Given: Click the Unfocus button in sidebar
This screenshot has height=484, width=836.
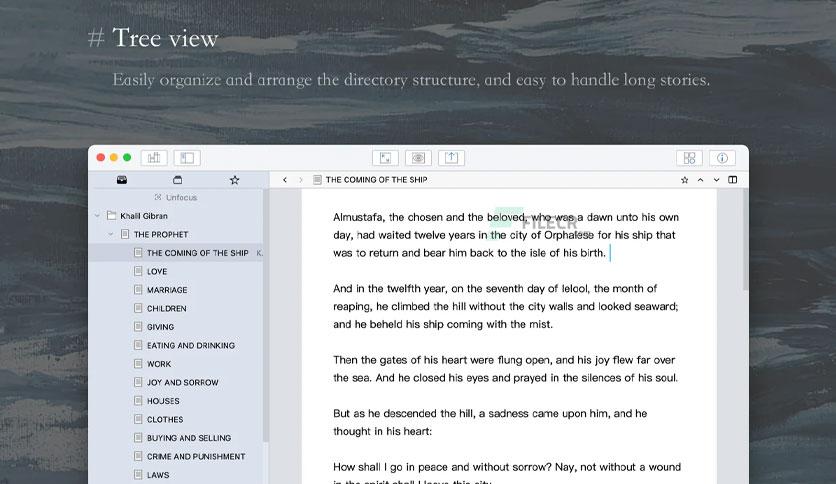Looking at the screenshot, I should (x=176, y=197).
